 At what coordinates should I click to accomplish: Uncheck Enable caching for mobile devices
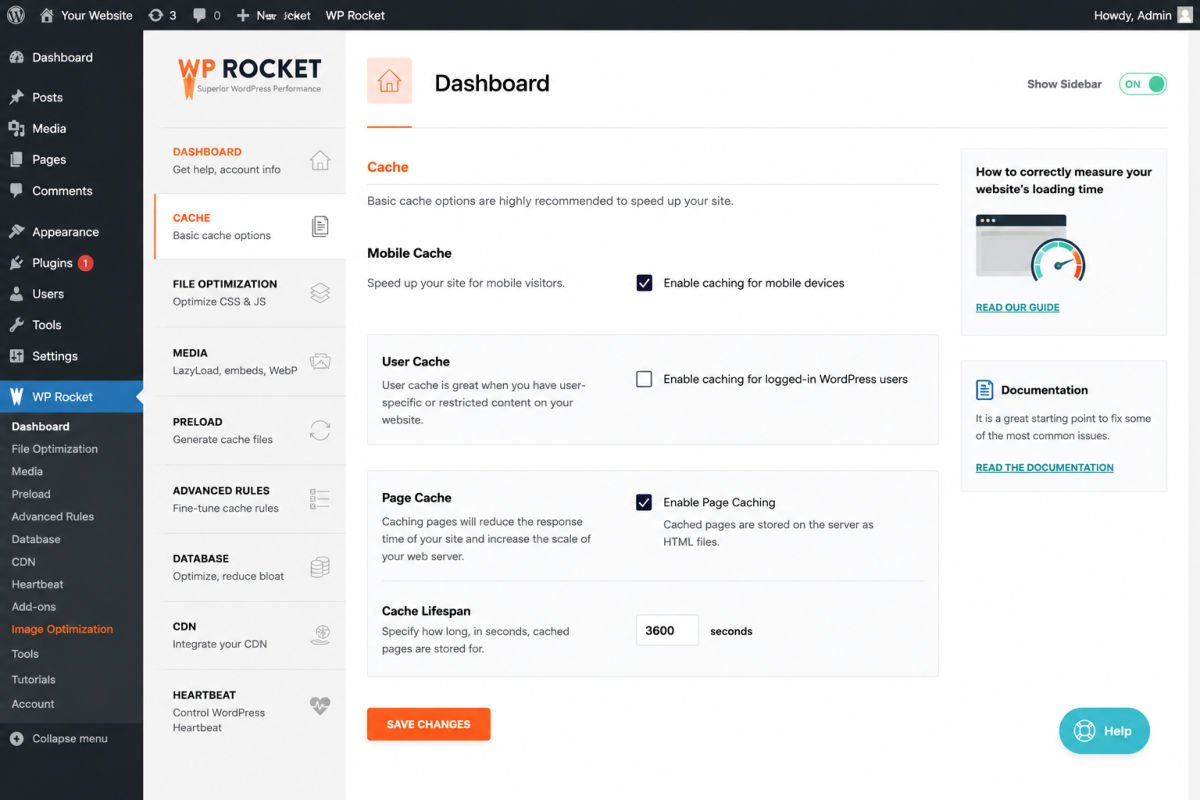(x=644, y=283)
